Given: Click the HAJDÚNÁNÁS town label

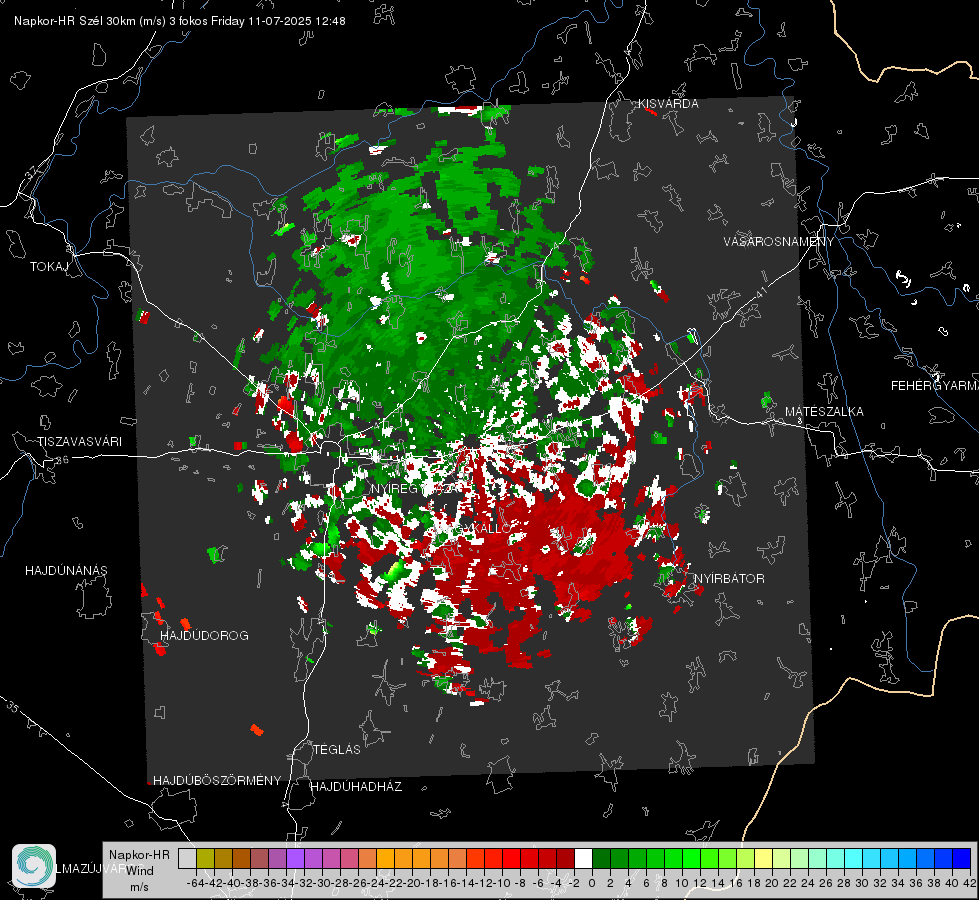Looking at the screenshot, I should pos(66,571).
